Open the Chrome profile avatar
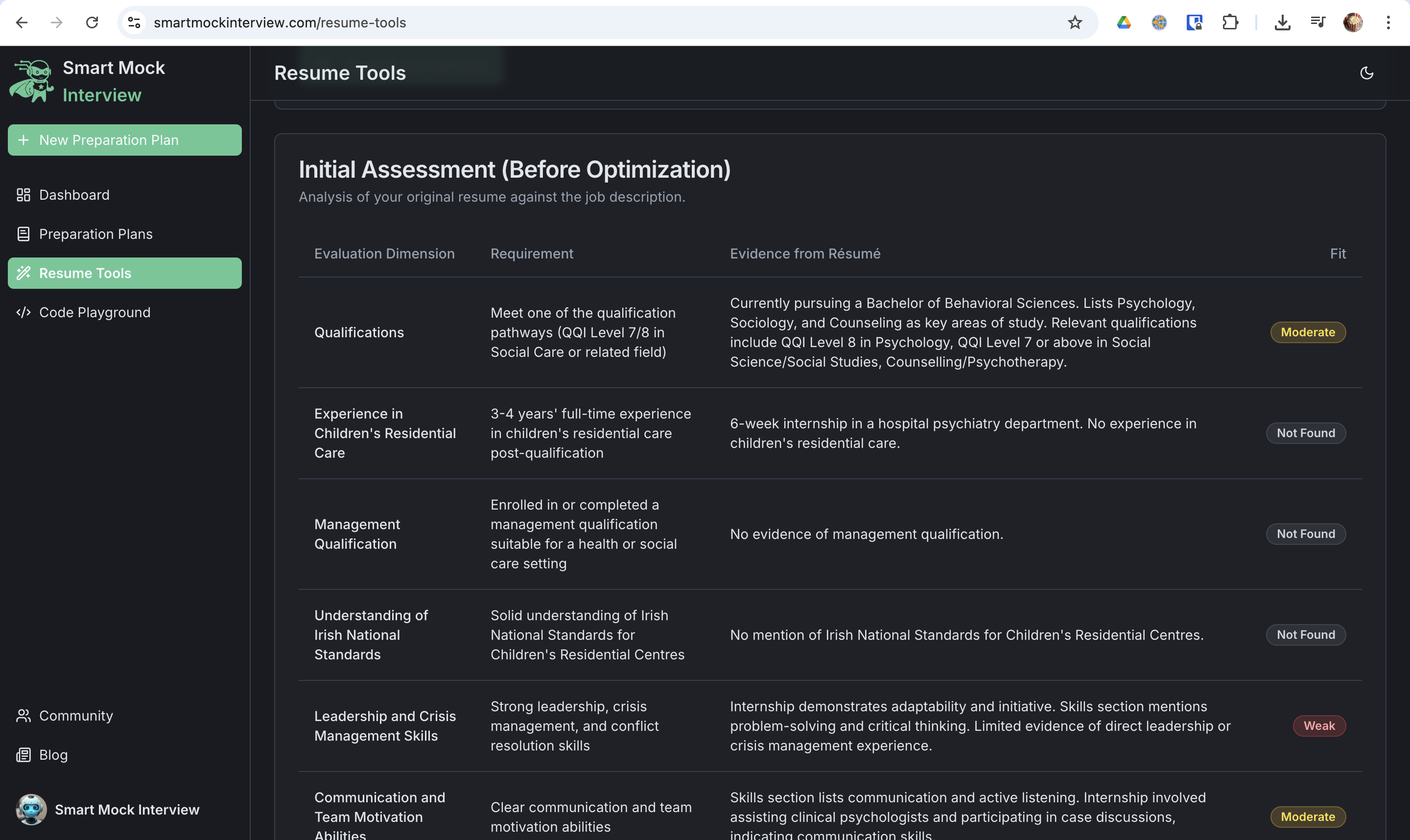The width and height of the screenshot is (1410, 840). pos(1353,23)
